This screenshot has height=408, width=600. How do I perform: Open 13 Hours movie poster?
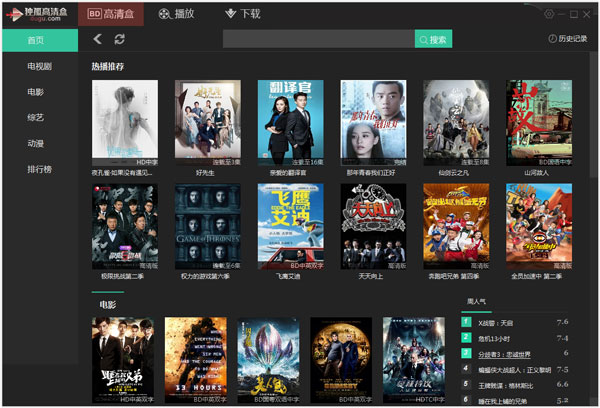pos(196,360)
